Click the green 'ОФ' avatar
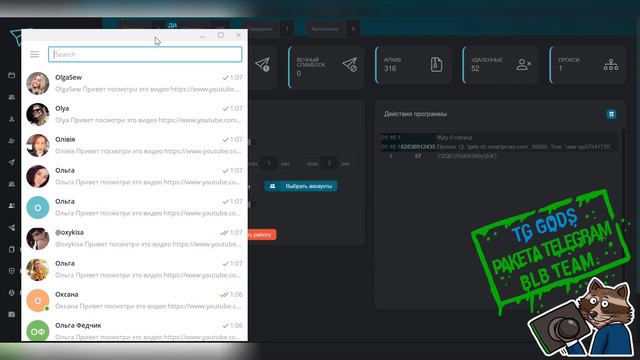Viewport: 640px width, 360px height. 38,331
